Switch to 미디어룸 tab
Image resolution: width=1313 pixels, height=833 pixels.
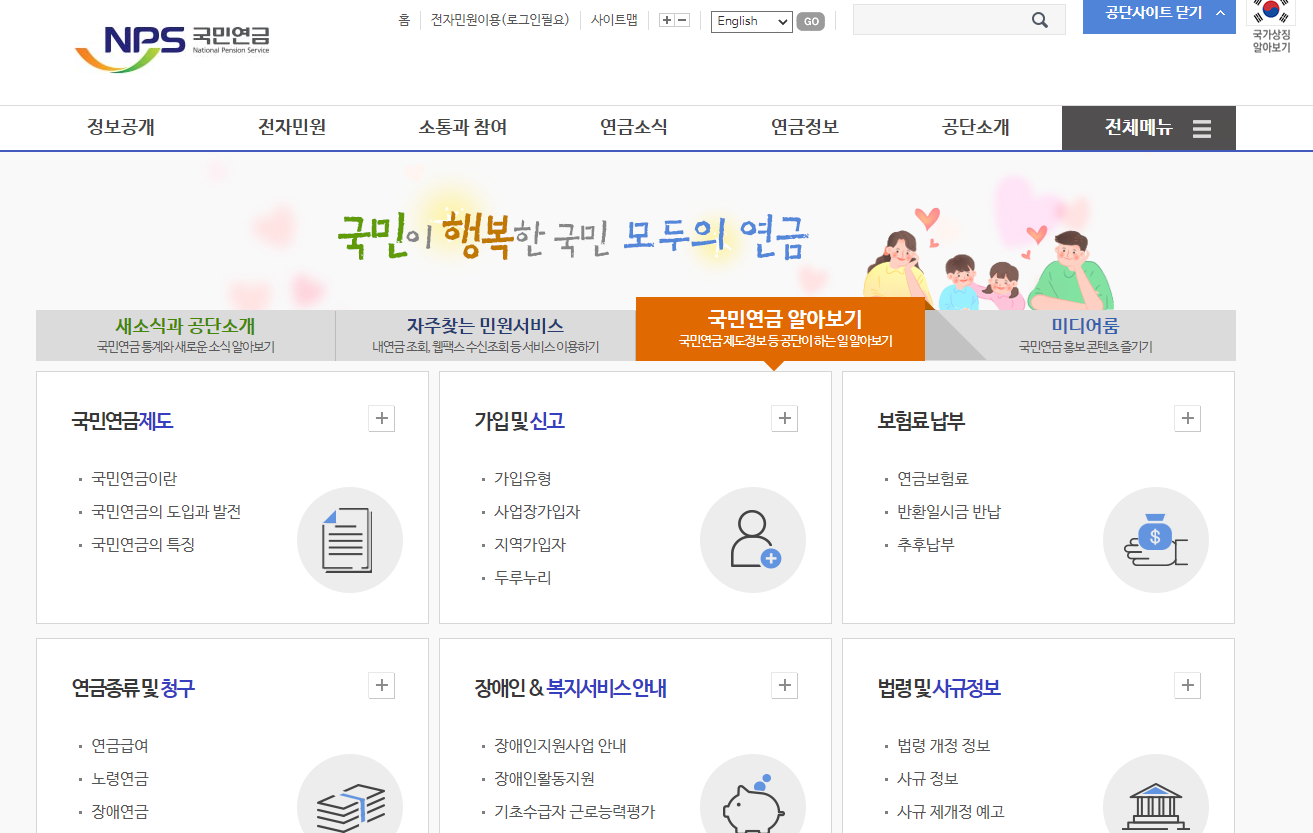tap(1085, 335)
